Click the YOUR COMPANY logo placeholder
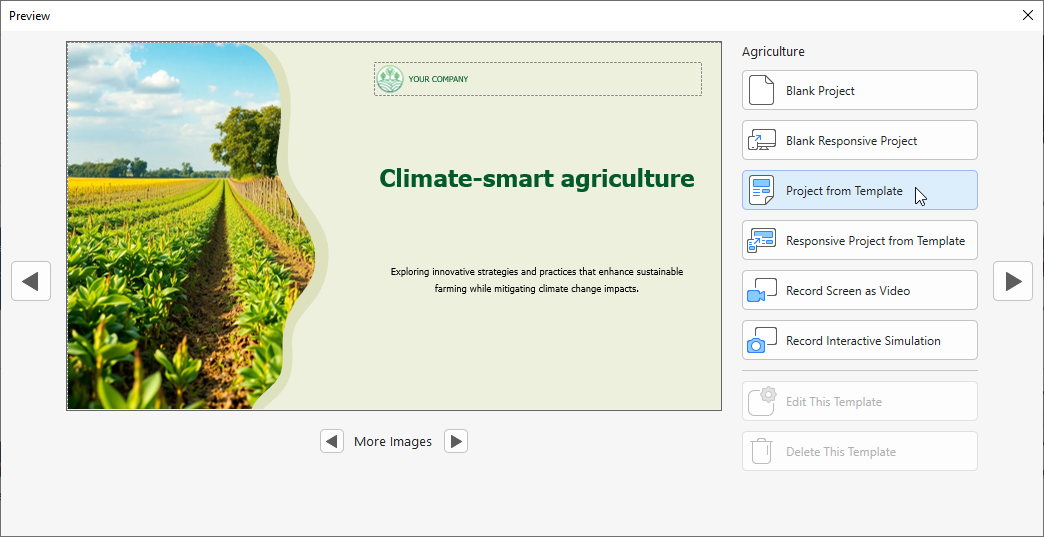 point(537,79)
